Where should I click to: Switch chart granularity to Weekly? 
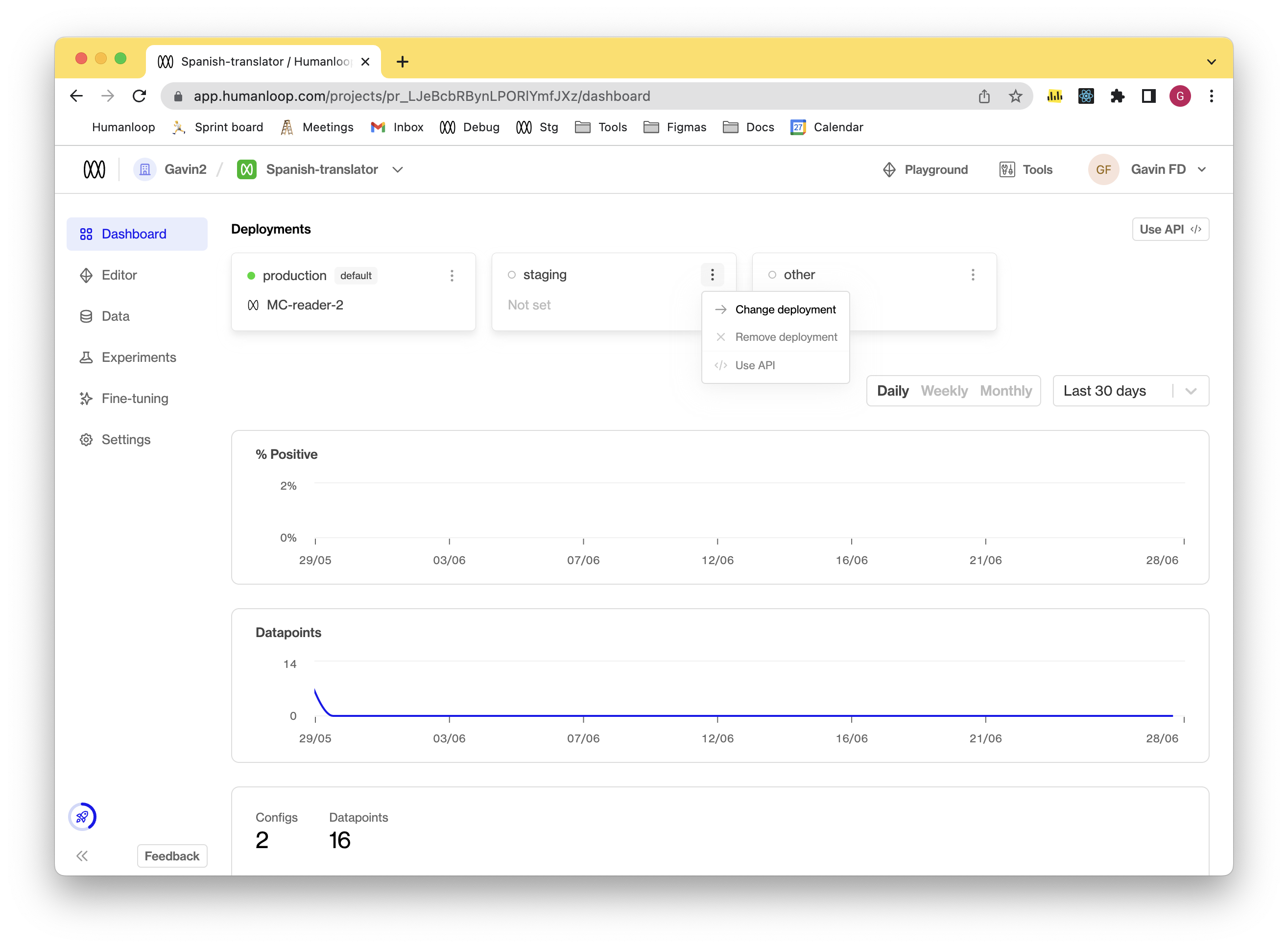click(944, 391)
